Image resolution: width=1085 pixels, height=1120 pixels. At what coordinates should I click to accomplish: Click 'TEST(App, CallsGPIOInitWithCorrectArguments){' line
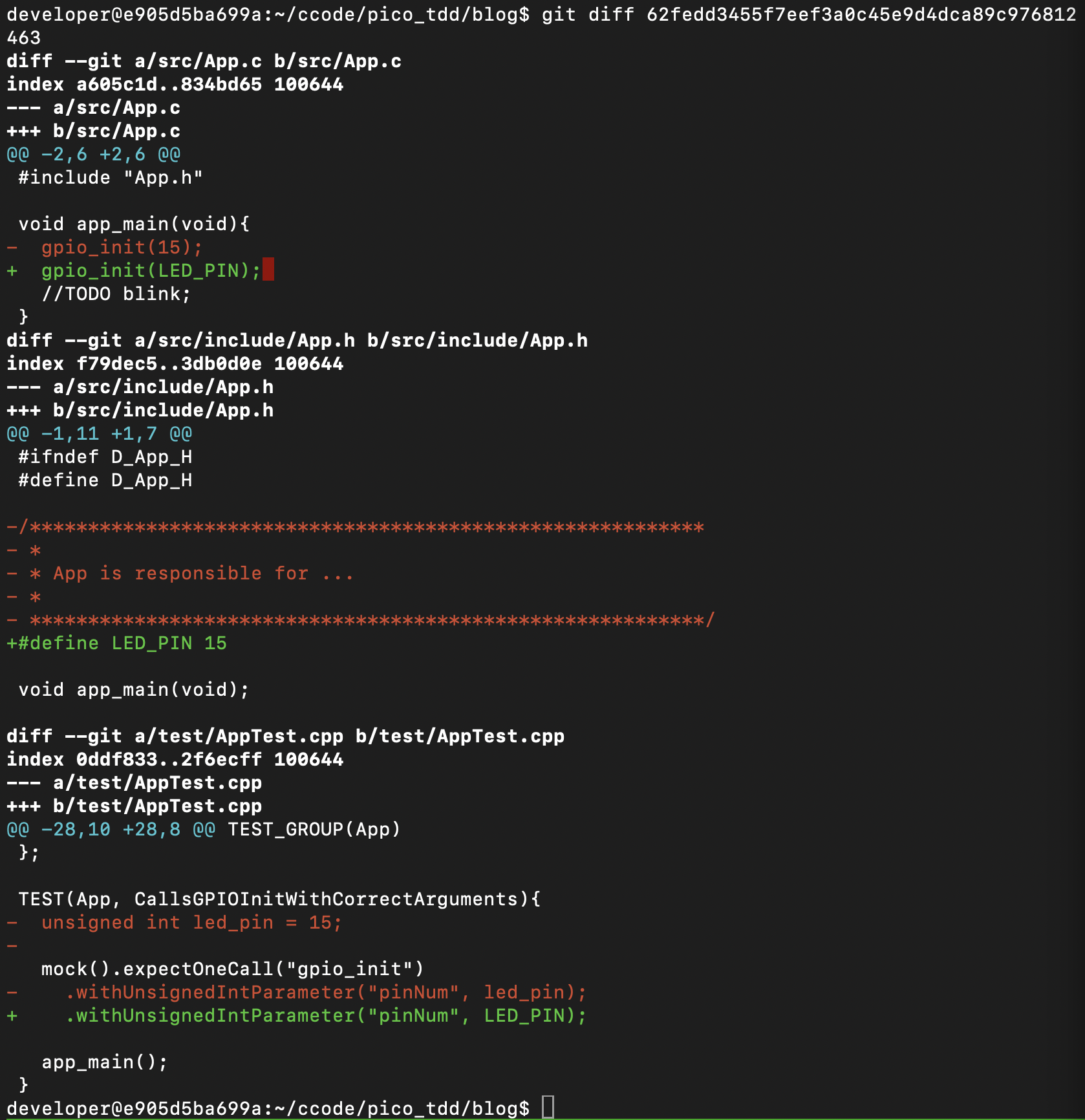click(x=279, y=899)
